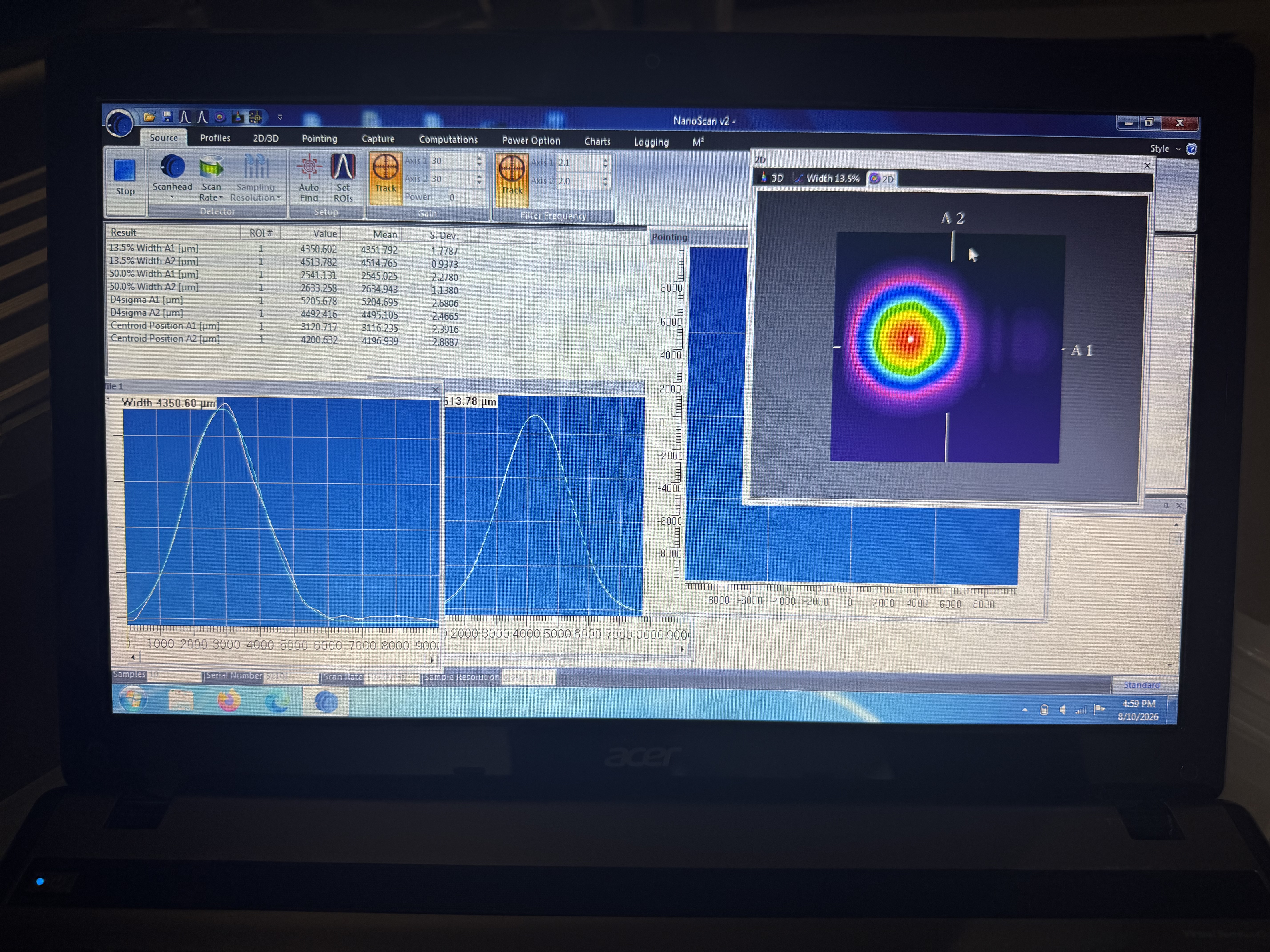The height and width of the screenshot is (952, 1270).
Task: Run Auto Find in Setup group
Action: [309, 178]
